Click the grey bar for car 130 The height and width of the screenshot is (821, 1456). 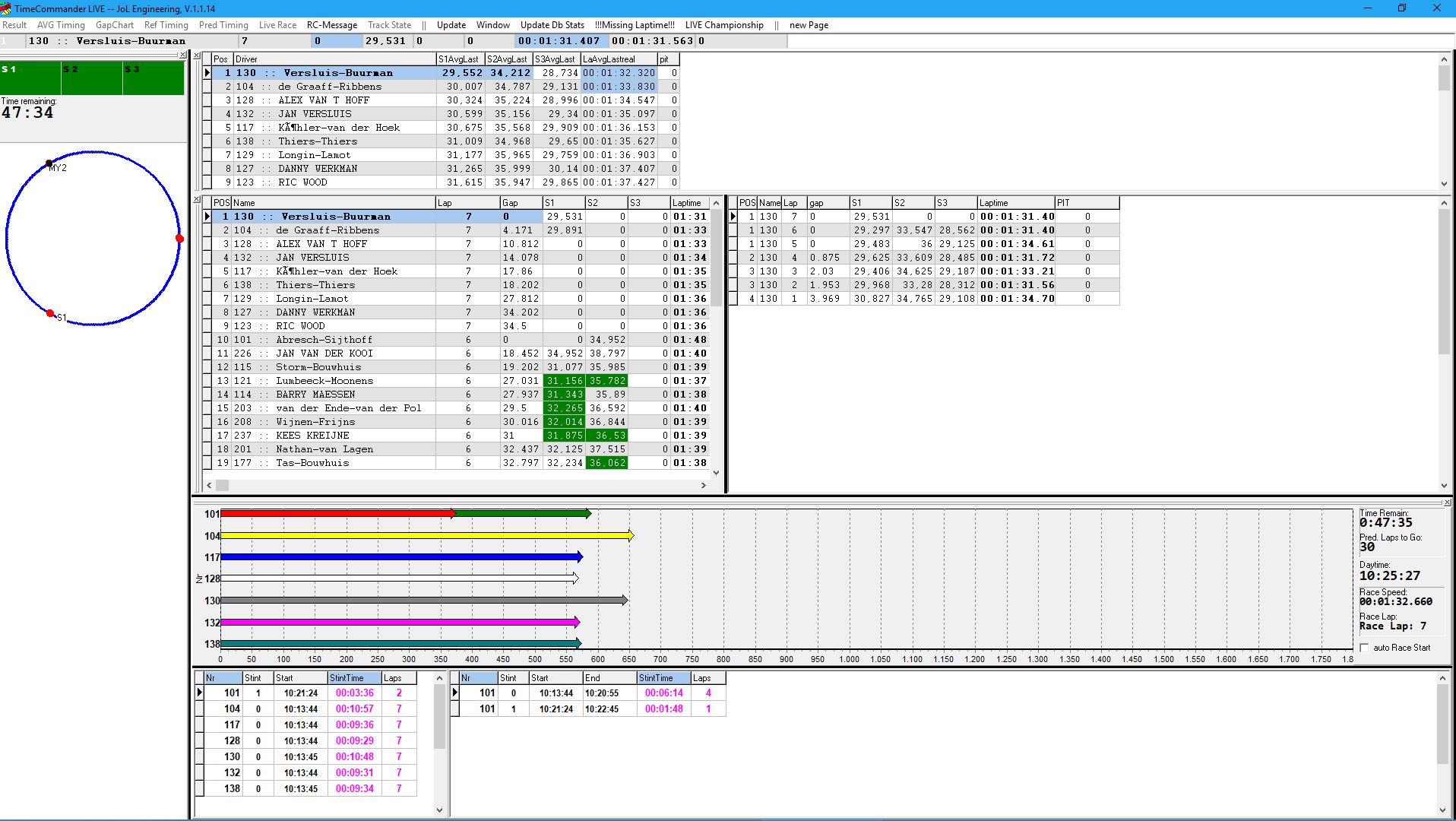pos(425,601)
